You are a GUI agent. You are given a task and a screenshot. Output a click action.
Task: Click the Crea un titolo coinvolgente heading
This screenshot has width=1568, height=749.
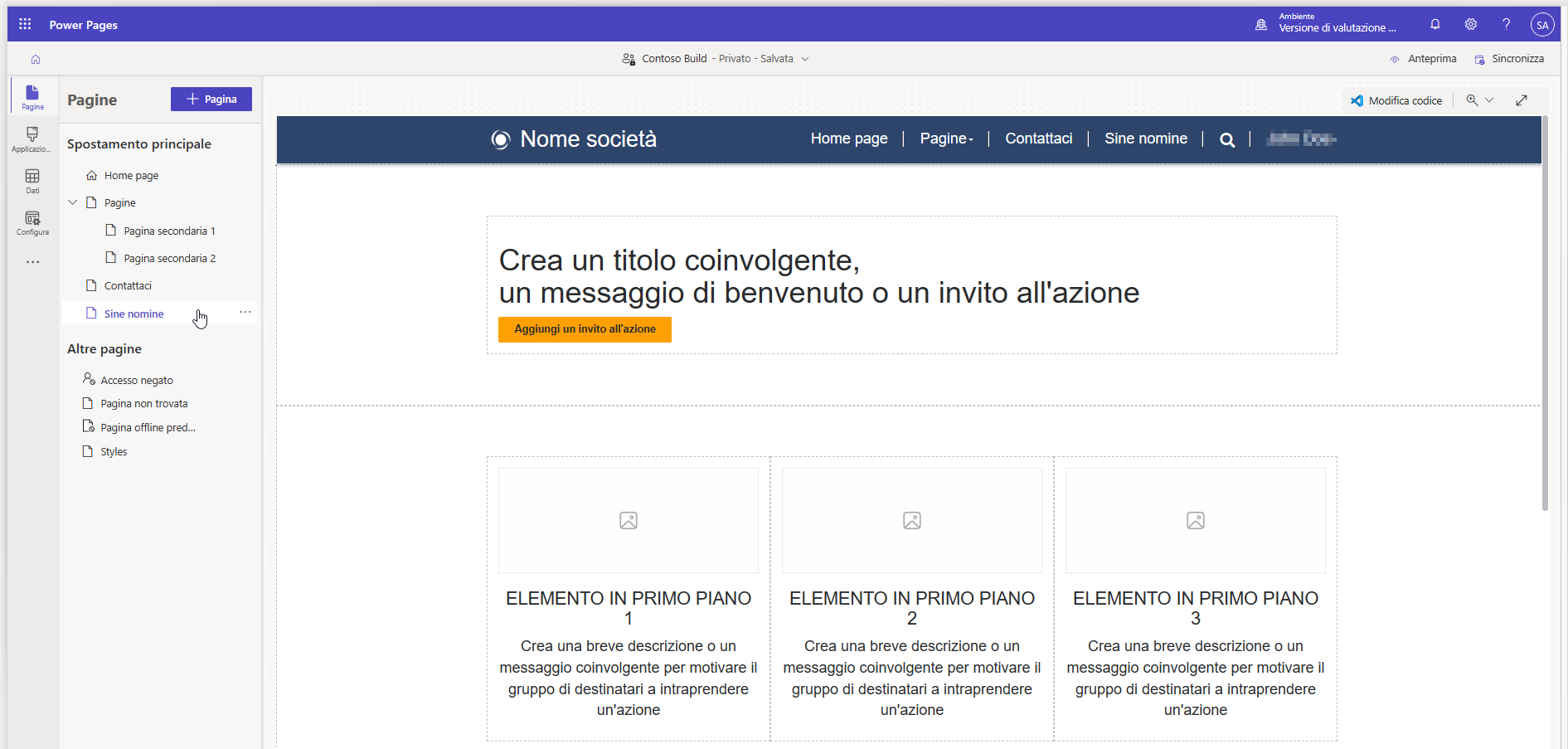[819, 276]
